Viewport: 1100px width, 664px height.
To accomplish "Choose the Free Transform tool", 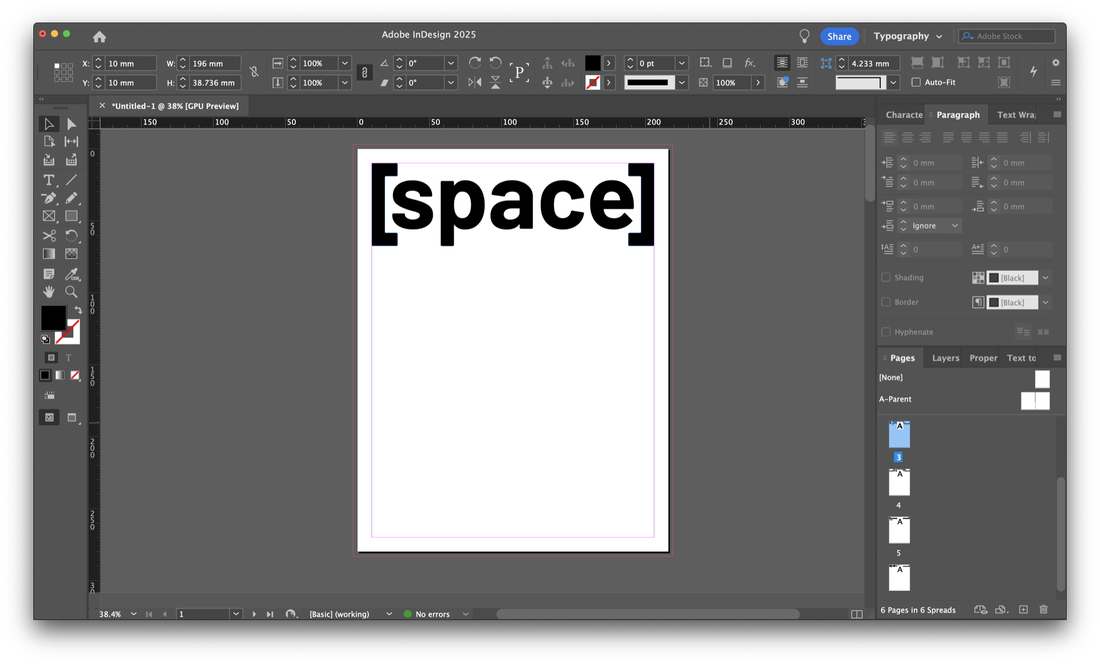I will click(x=72, y=236).
